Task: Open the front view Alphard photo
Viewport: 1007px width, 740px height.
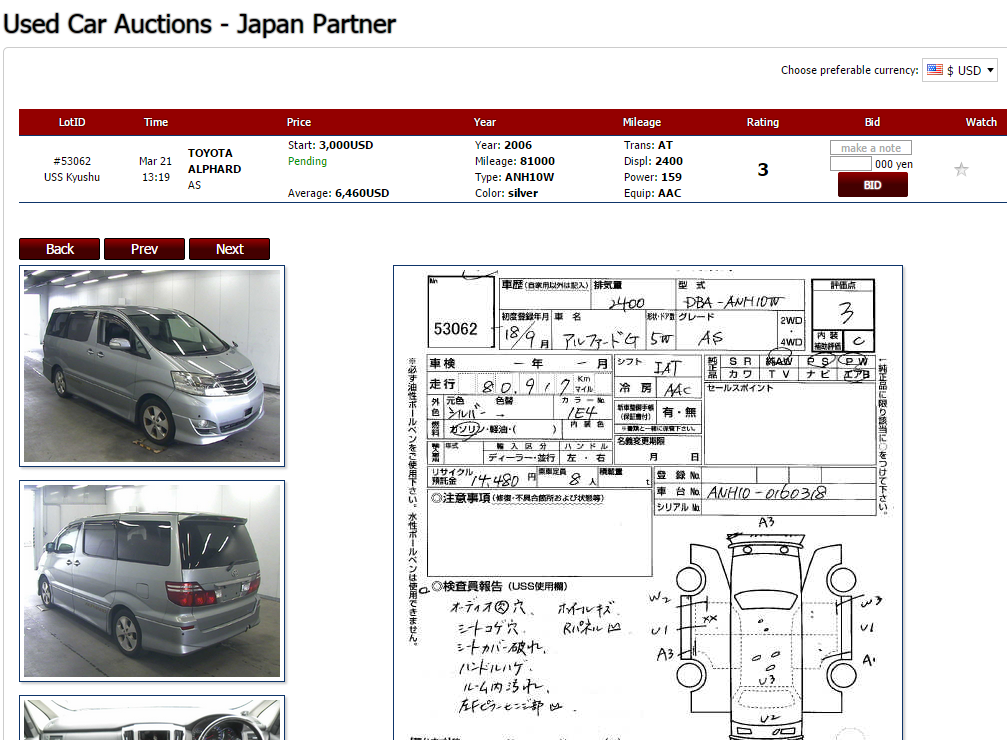Action: (x=152, y=366)
